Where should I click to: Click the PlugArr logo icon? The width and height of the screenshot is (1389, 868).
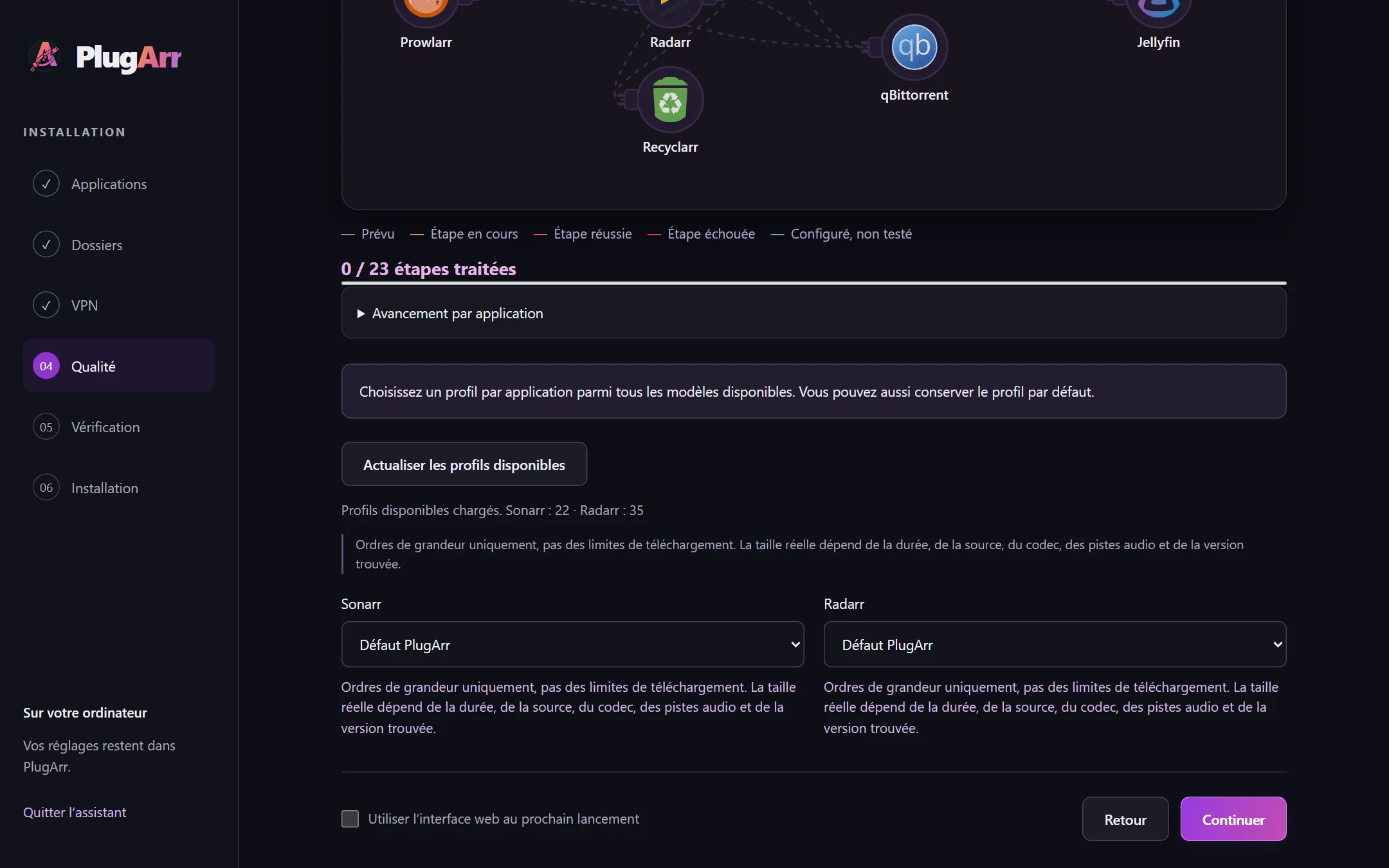pos(45,57)
